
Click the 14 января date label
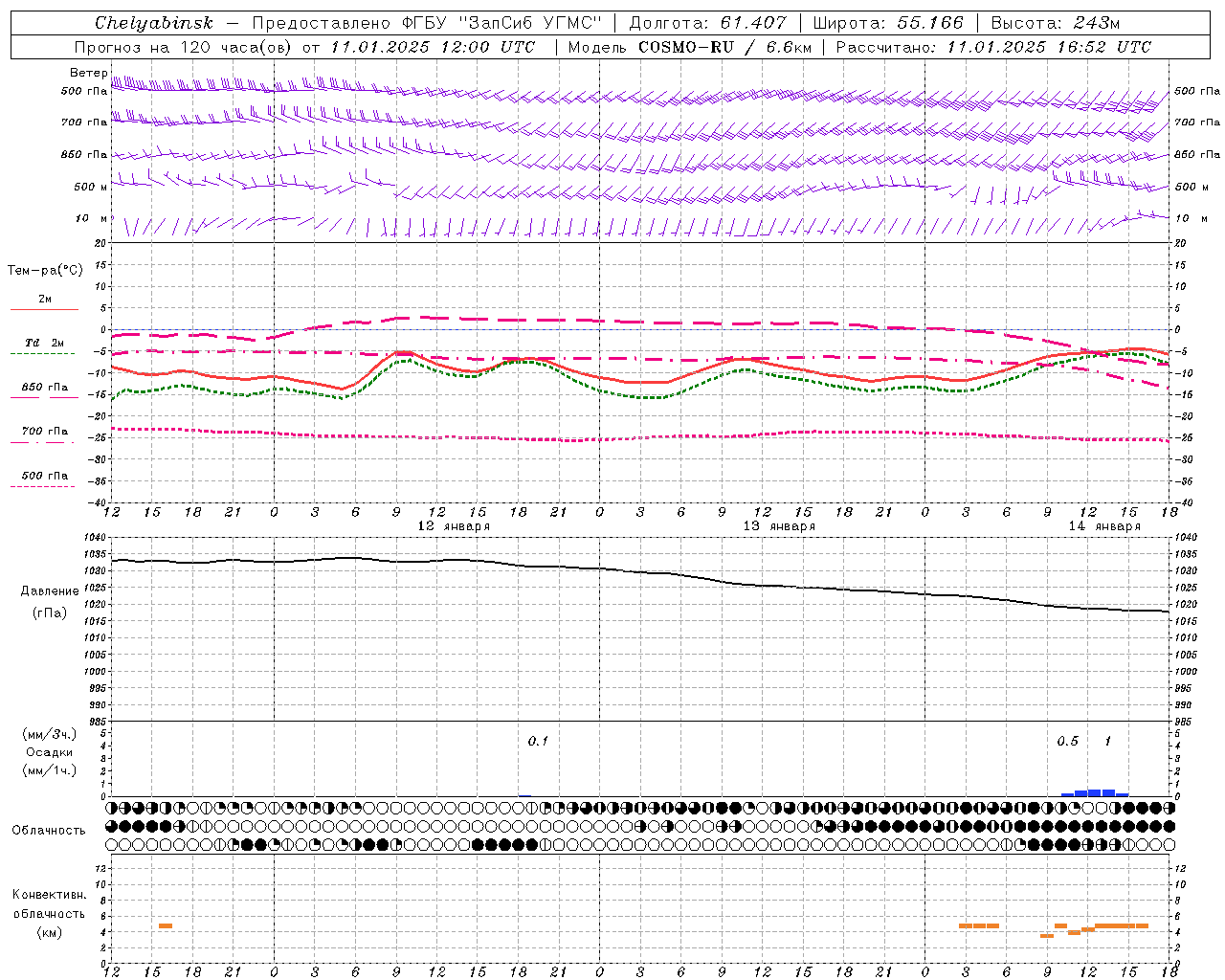click(x=1104, y=526)
